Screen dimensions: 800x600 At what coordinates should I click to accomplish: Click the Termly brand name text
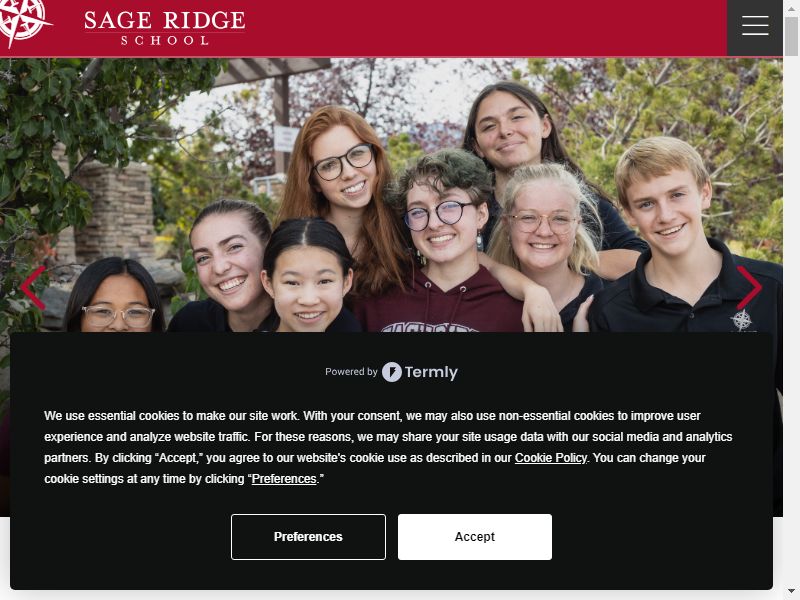coord(431,372)
